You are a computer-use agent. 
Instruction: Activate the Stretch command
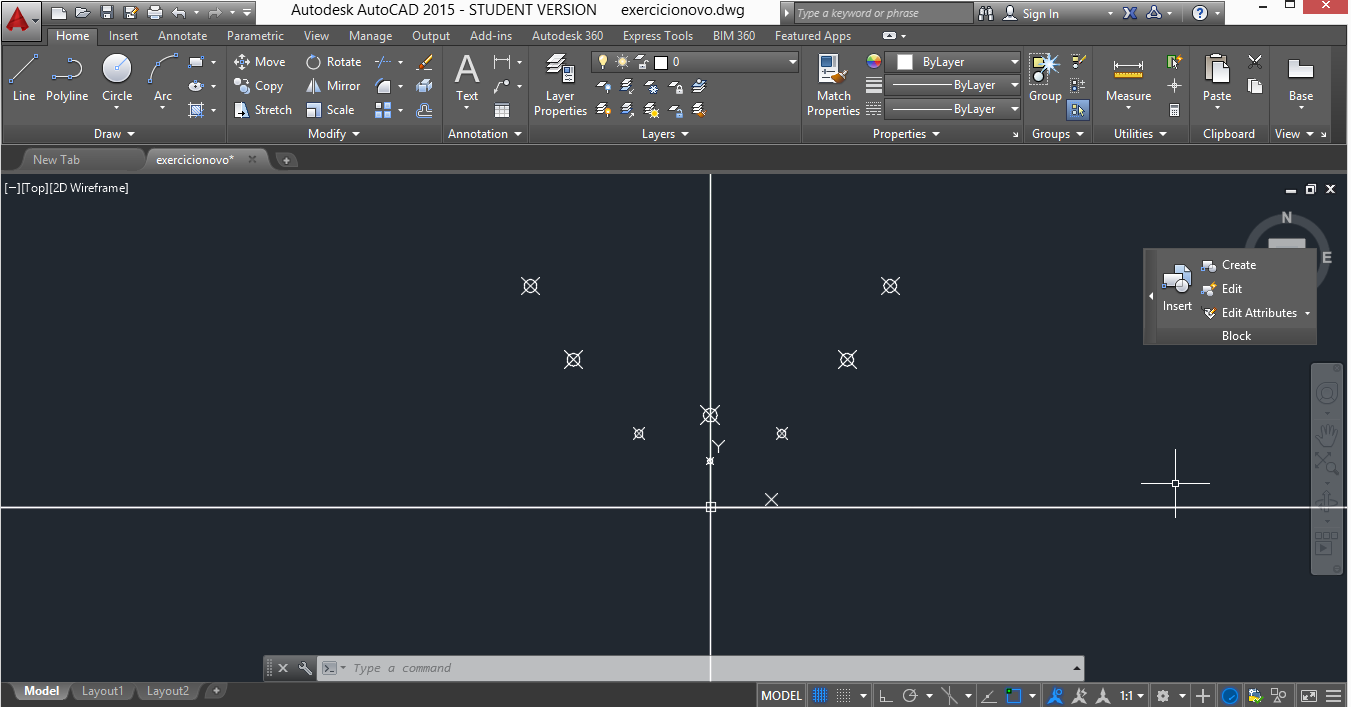tap(263, 110)
